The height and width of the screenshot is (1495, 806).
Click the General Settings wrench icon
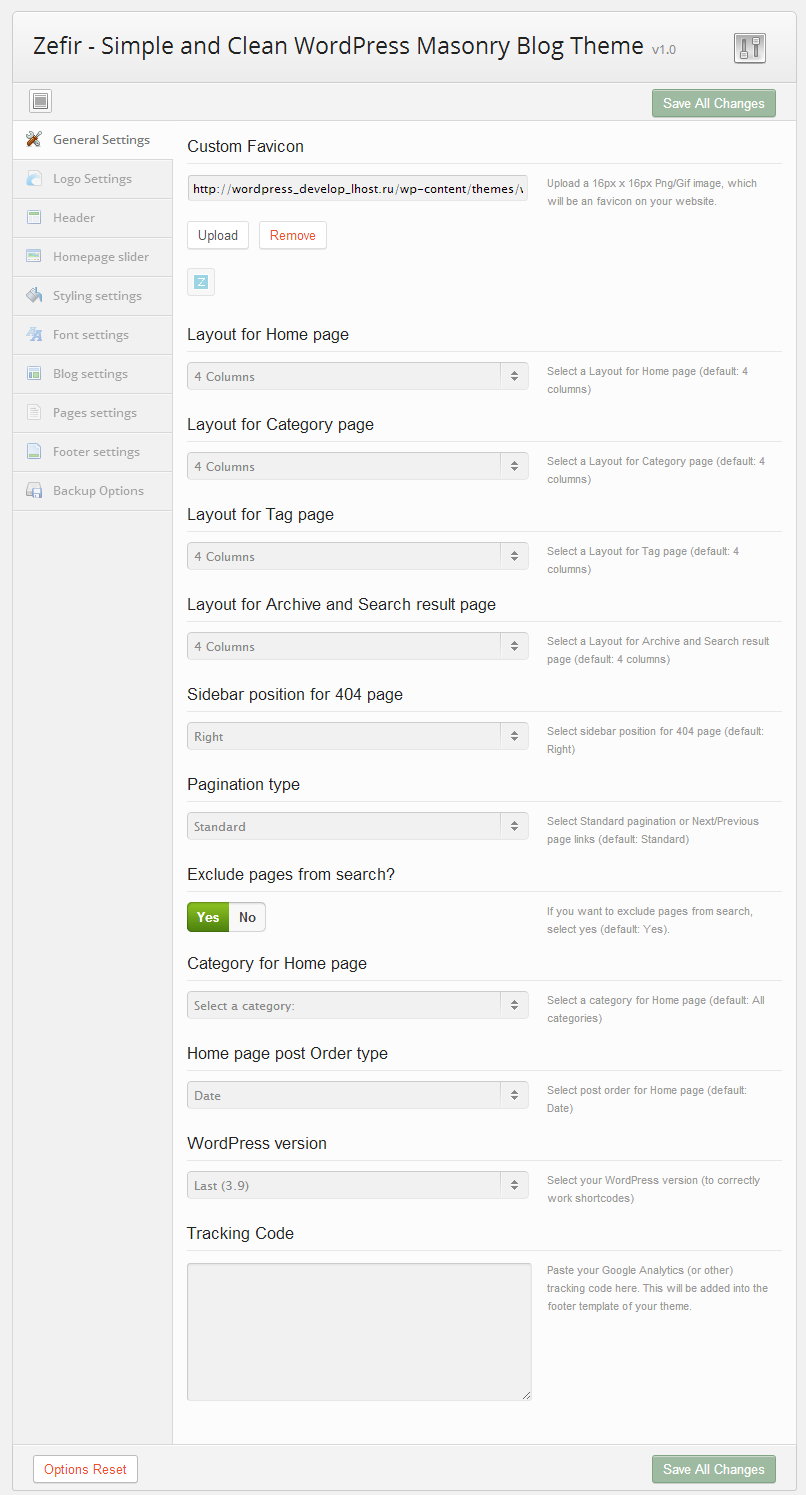click(x=34, y=140)
